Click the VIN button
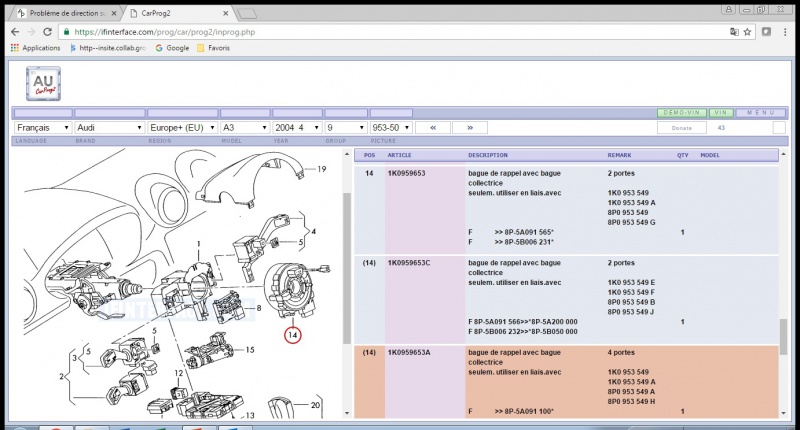The image size is (800, 430). pyautogui.click(x=721, y=113)
